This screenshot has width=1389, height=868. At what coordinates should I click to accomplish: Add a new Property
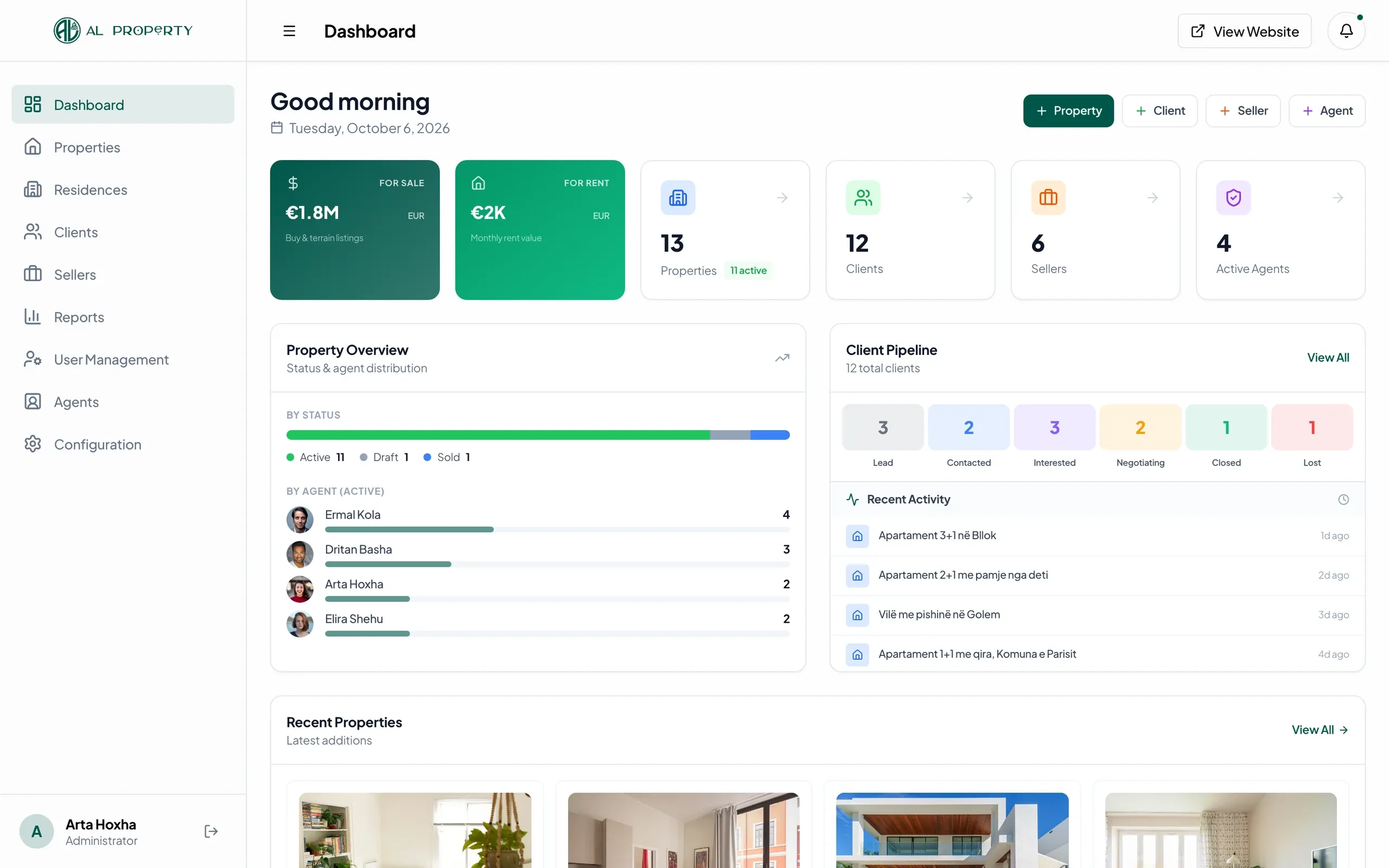click(x=1068, y=110)
